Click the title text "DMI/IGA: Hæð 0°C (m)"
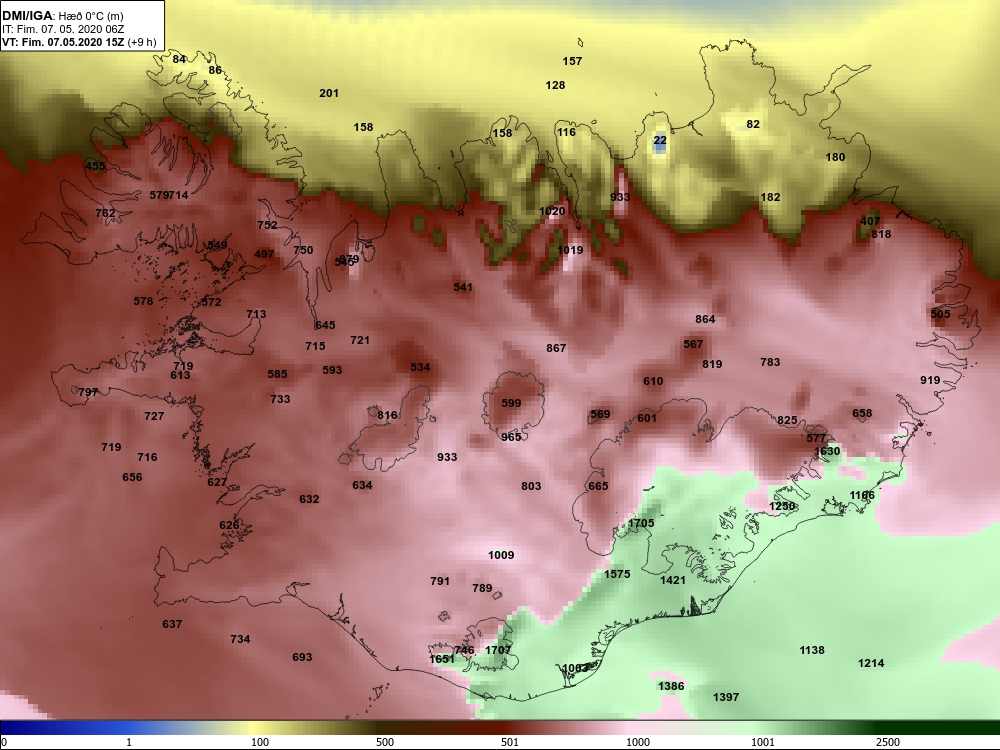Image resolution: width=1000 pixels, height=750 pixels. pos(62,16)
